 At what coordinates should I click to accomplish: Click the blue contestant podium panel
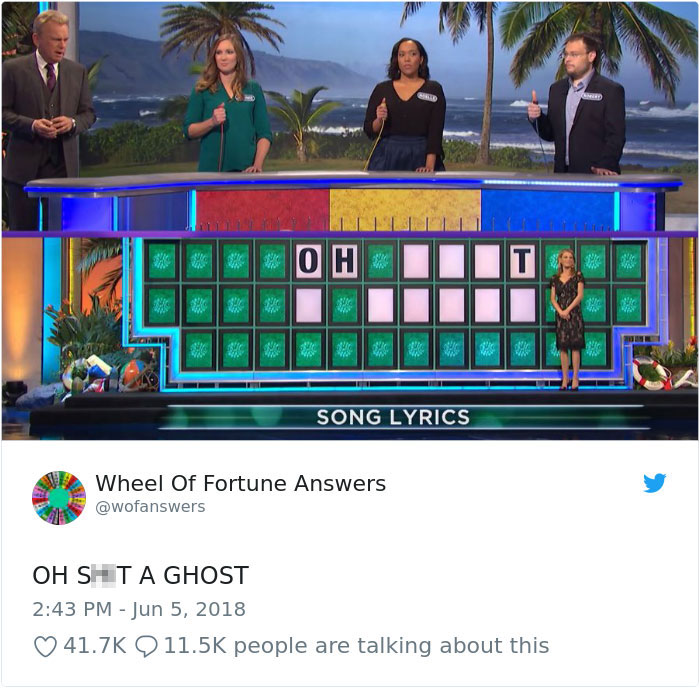(548, 210)
